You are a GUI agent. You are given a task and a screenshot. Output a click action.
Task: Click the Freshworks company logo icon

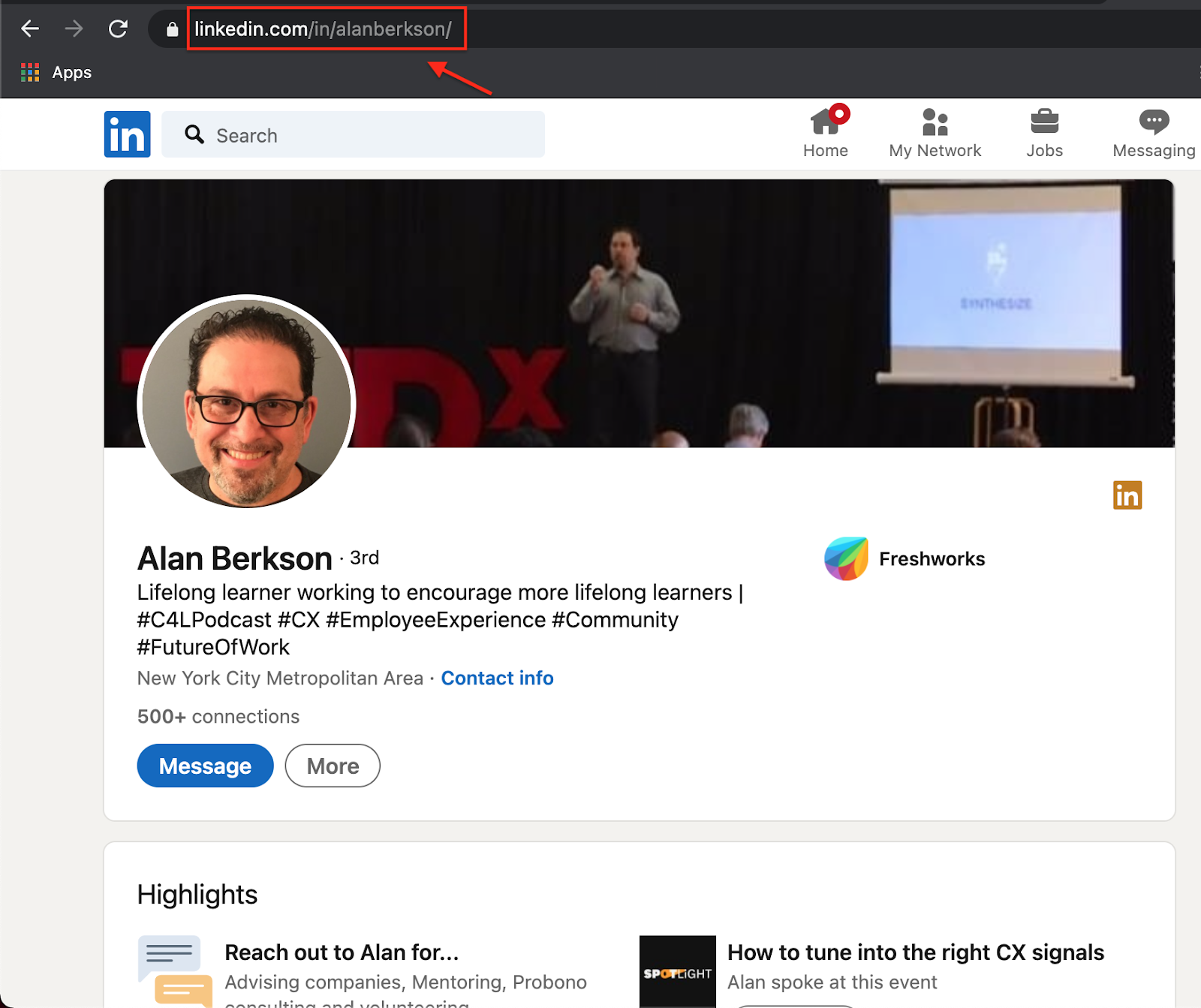[x=846, y=558]
